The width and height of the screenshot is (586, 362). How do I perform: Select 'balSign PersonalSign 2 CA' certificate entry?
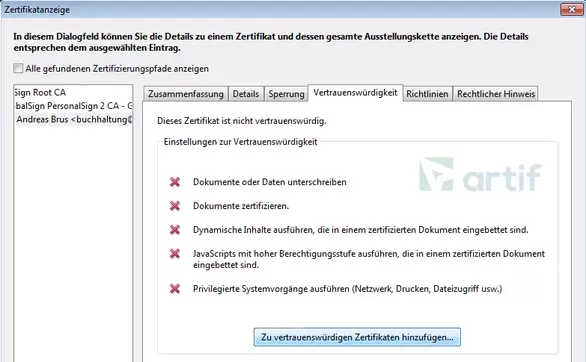tap(74, 106)
